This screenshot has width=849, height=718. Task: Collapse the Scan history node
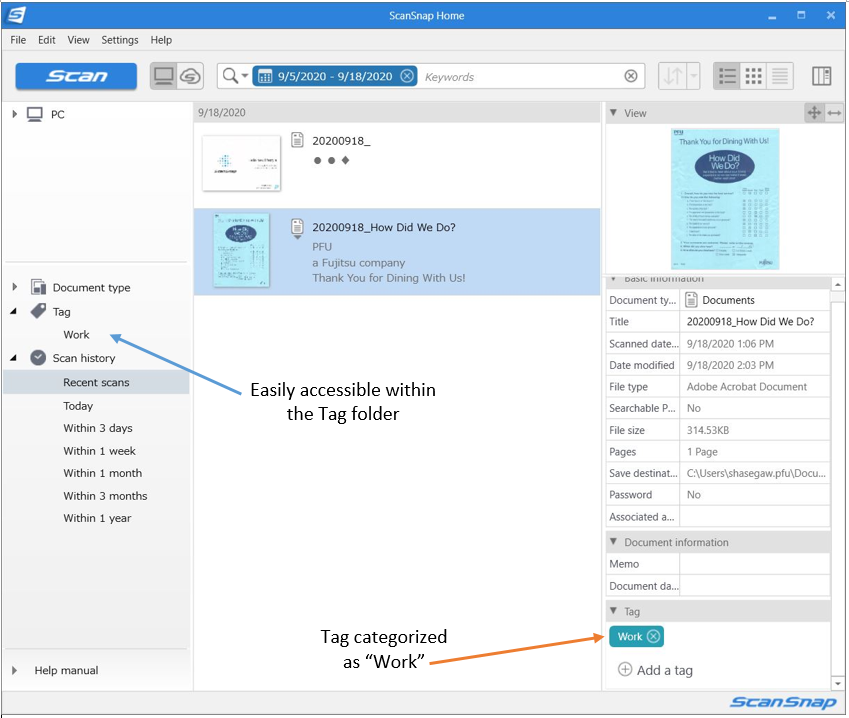[14, 358]
